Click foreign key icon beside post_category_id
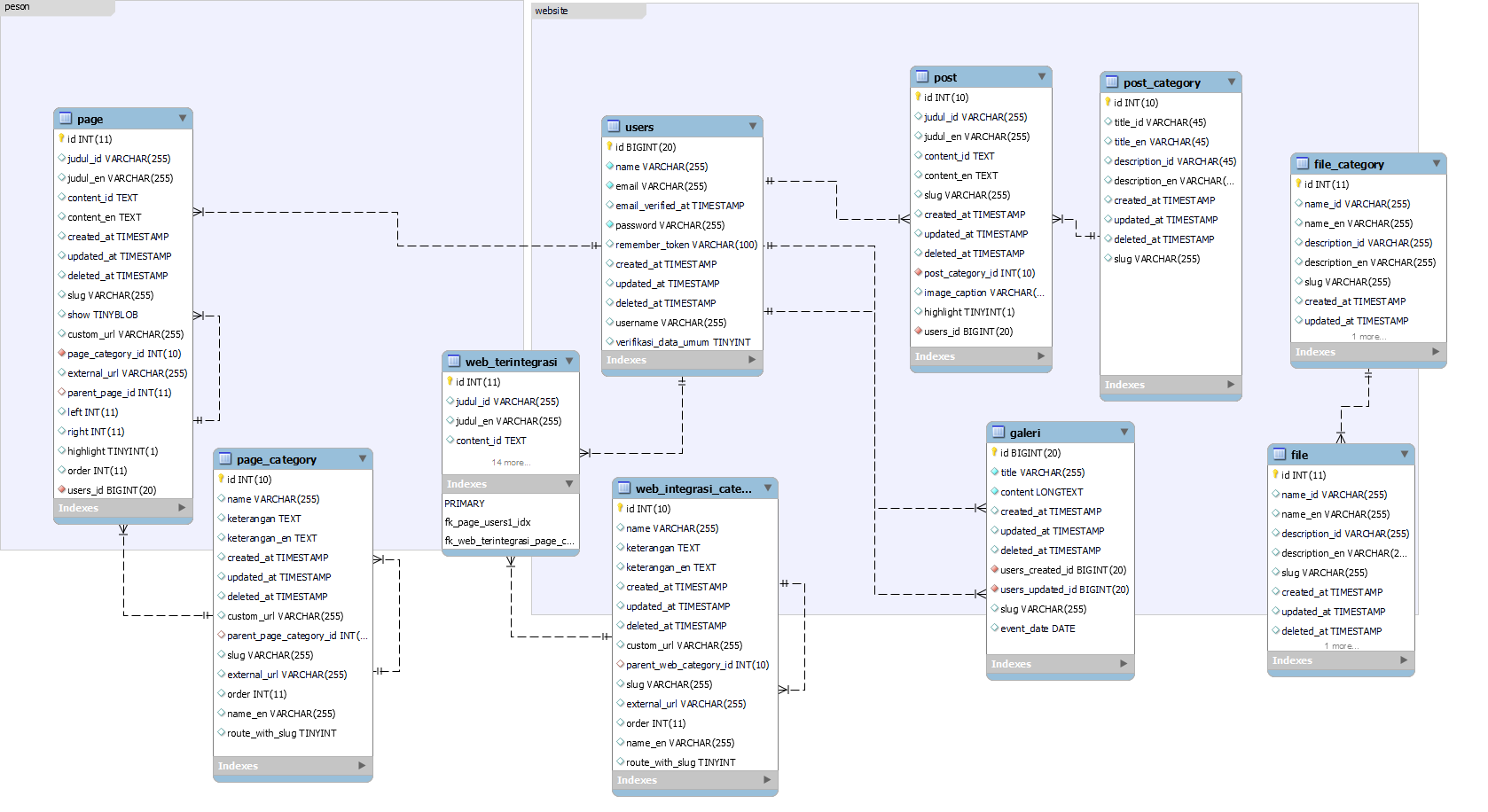The width and height of the screenshot is (1488, 812). pos(918,273)
